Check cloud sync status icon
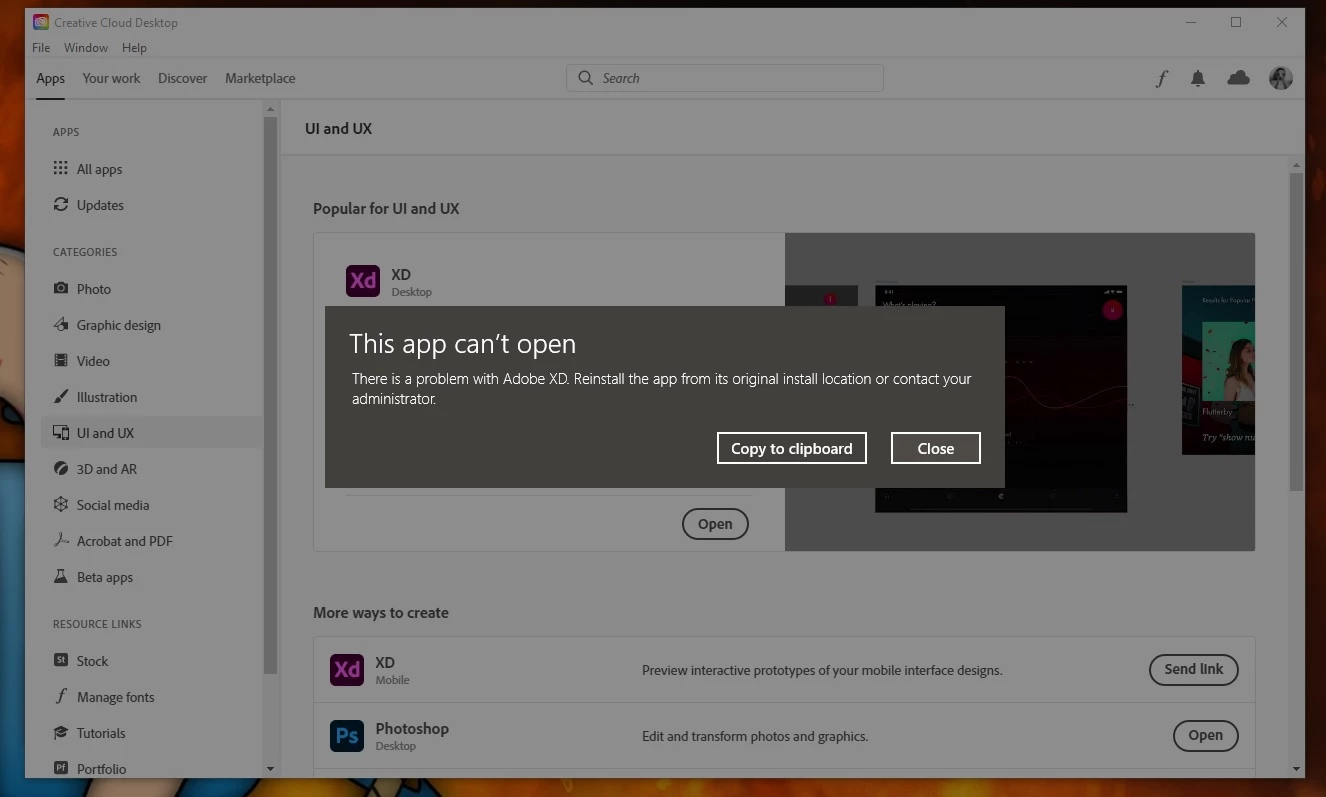The width and height of the screenshot is (1326, 797). tap(1239, 78)
